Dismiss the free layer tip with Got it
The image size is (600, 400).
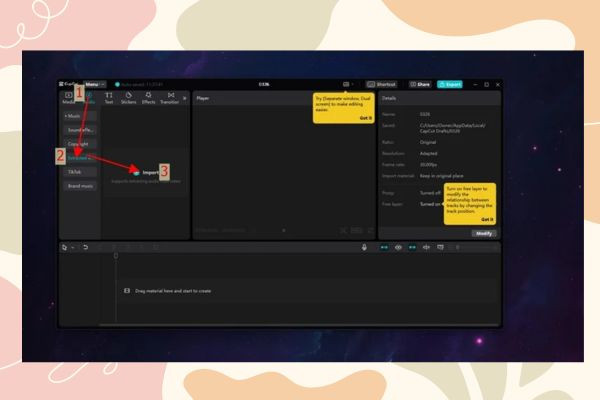click(487, 219)
